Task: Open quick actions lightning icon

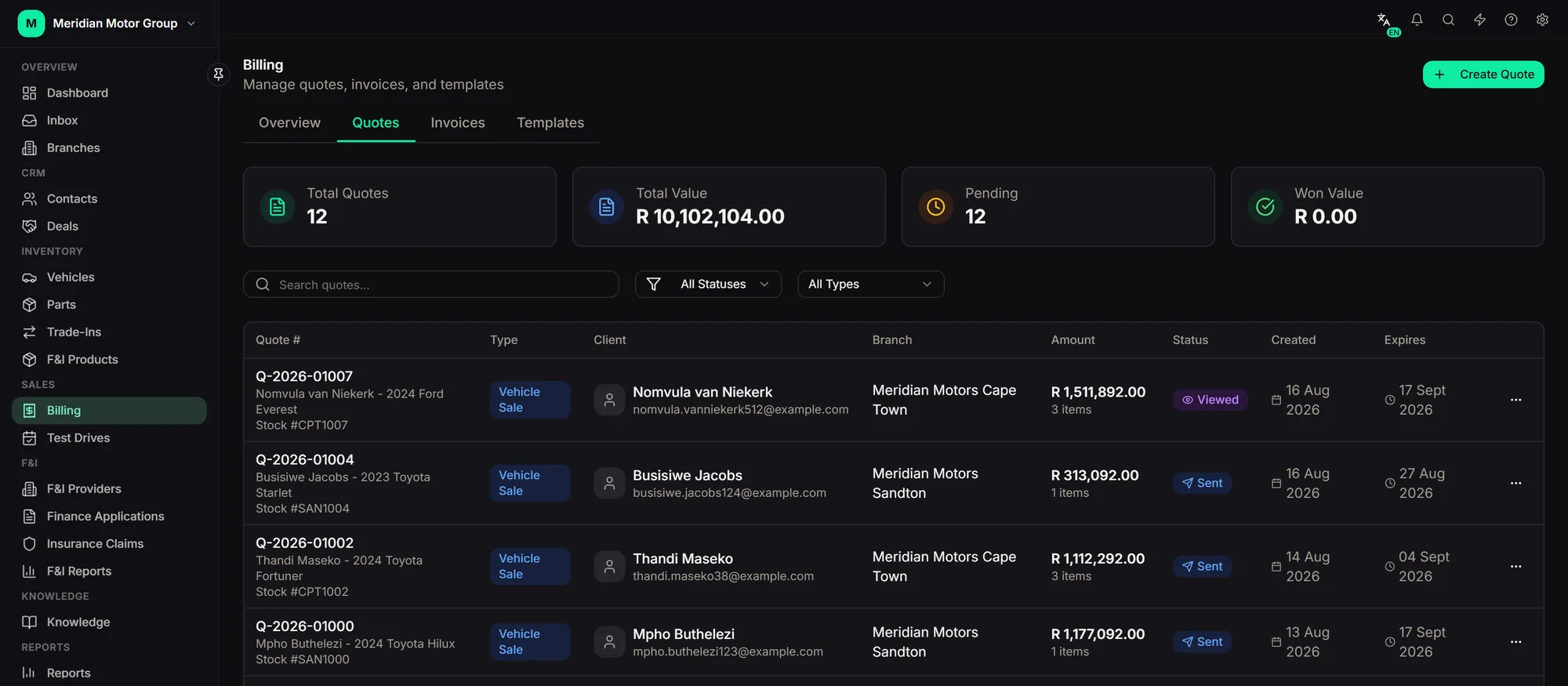Action: point(1479,20)
